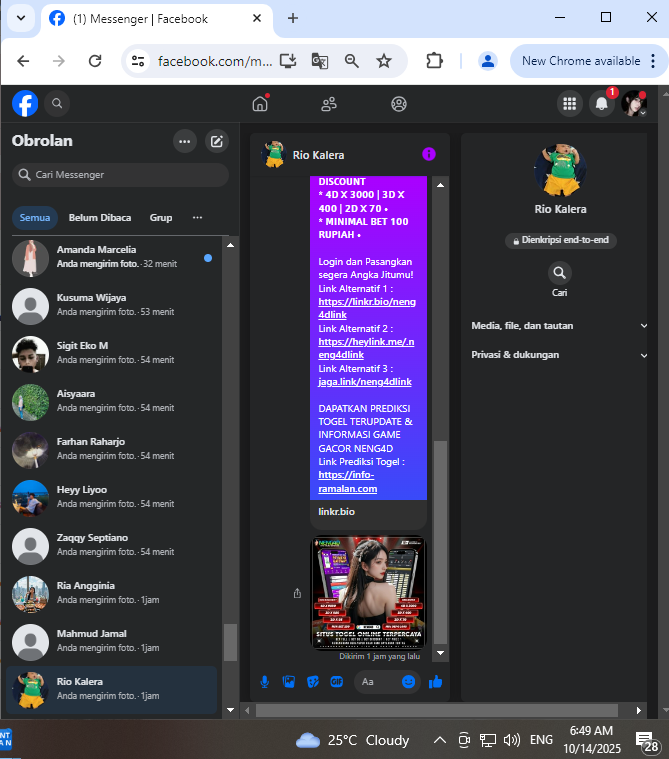Click the share icon beside the photo
This screenshot has height=759, width=669.
coord(297,593)
